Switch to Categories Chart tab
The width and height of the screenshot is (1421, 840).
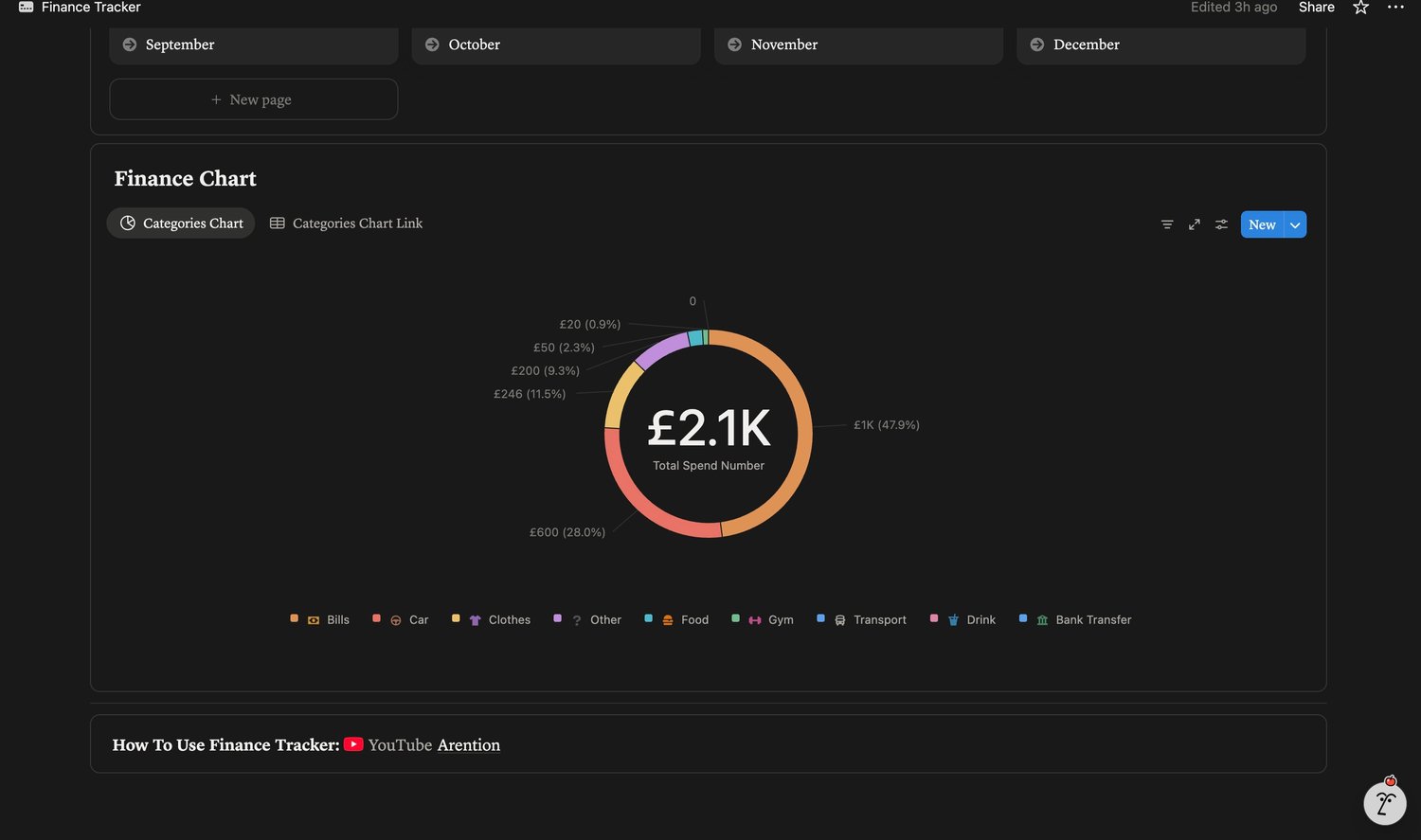pos(181,223)
